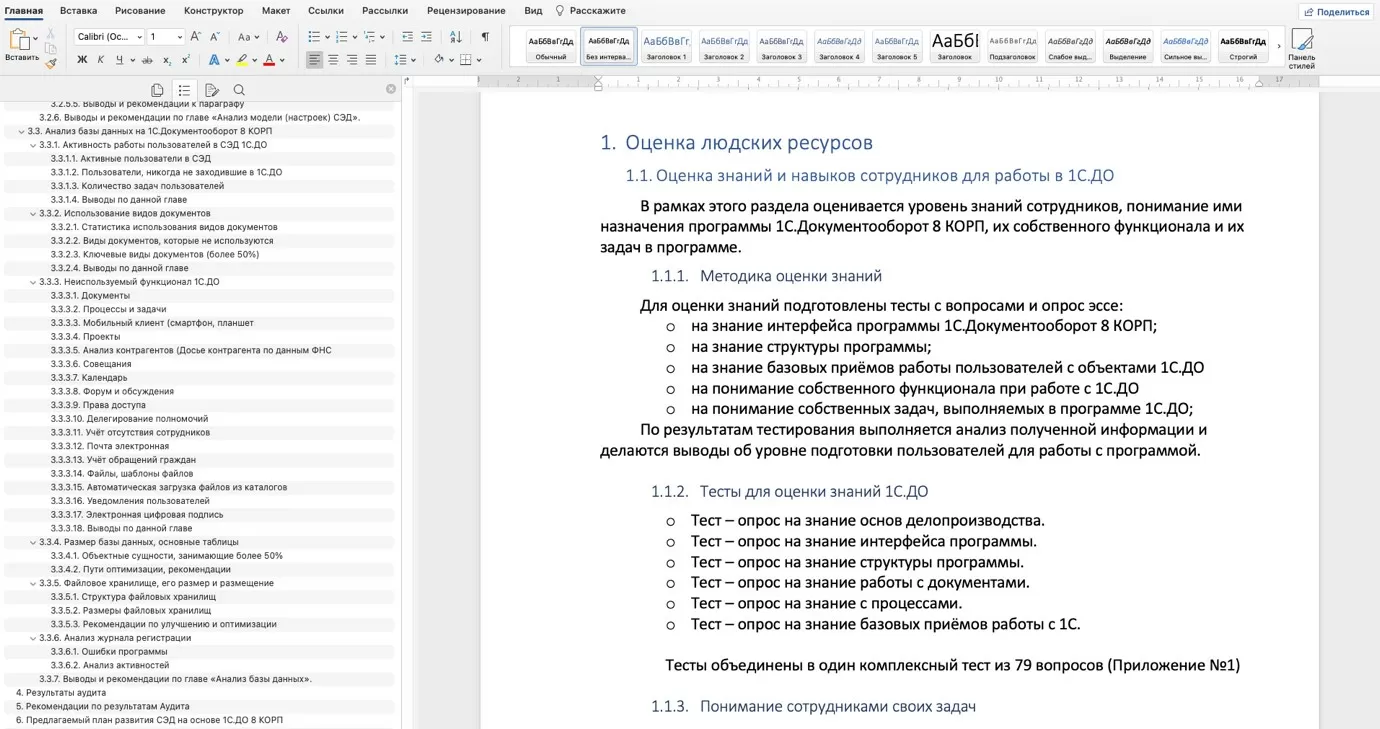
Task: Click the Paste (Вставить) clipboard icon
Action: (x=19, y=40)
